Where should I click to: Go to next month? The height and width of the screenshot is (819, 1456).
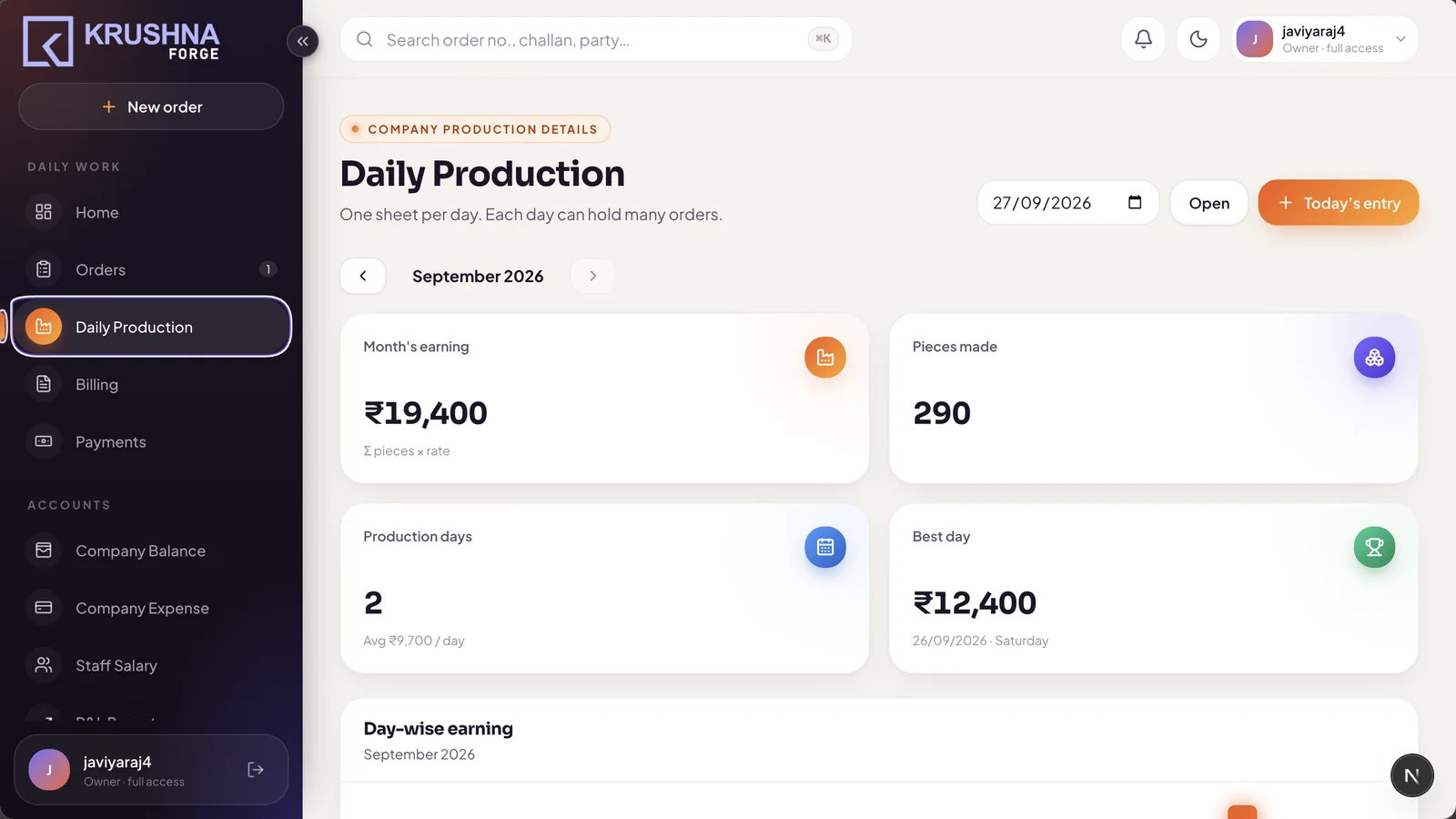(593, 276)
